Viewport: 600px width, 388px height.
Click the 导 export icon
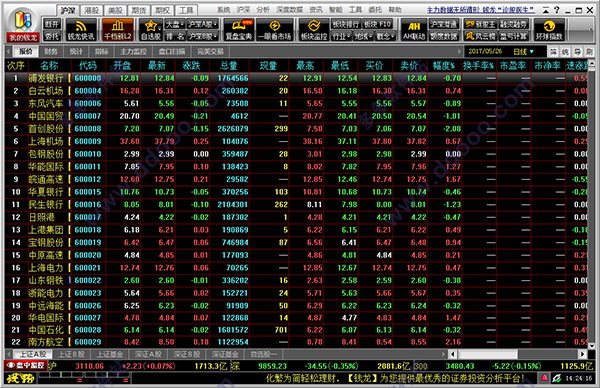pos(577,52)
